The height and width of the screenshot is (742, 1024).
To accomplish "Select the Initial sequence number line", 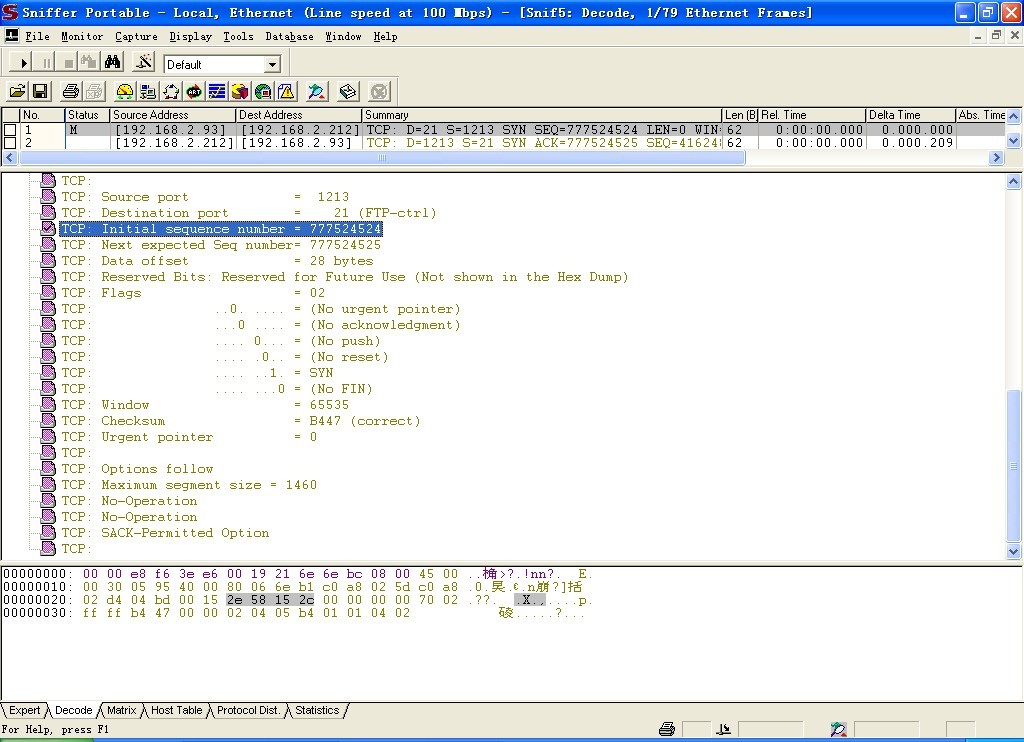I will [x=221, y=229].
